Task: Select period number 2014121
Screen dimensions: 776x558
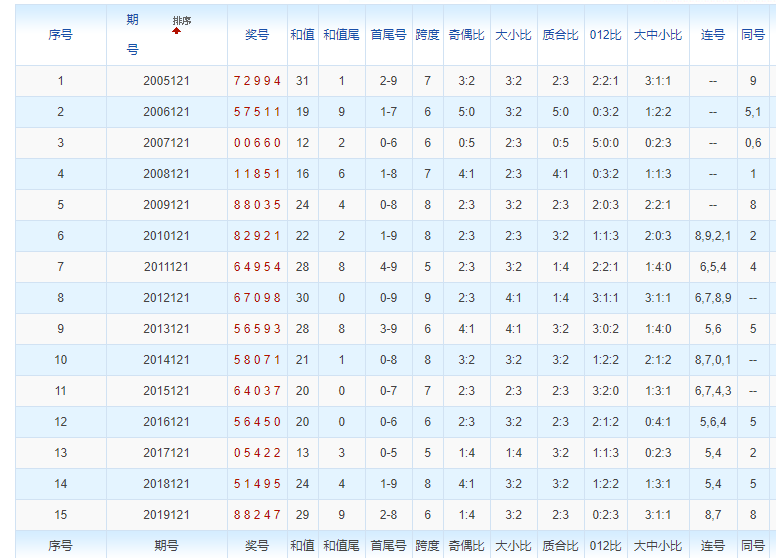Action: pyautogui.click(x=166, y=360)
